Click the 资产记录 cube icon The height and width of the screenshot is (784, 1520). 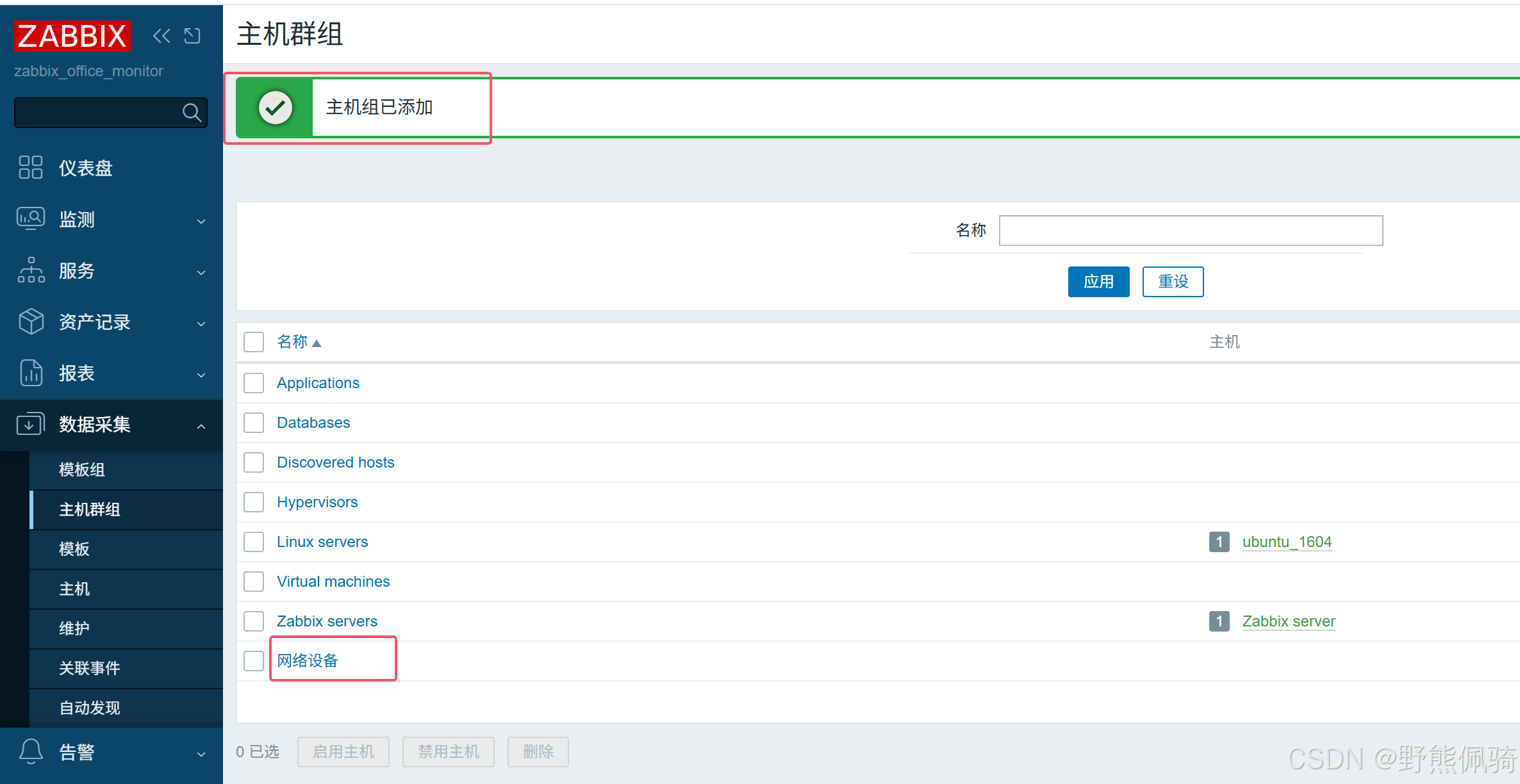coord(31,322)
